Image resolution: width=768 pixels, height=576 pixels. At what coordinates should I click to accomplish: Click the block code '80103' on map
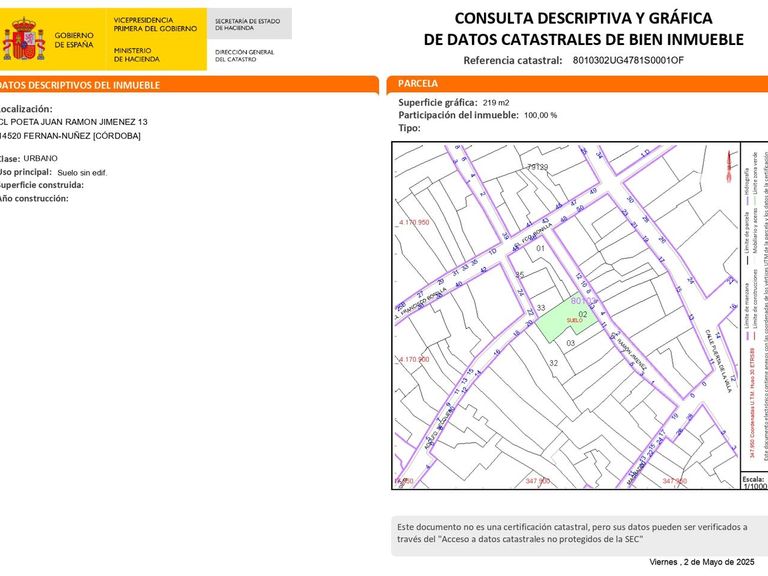click(583, 300)
